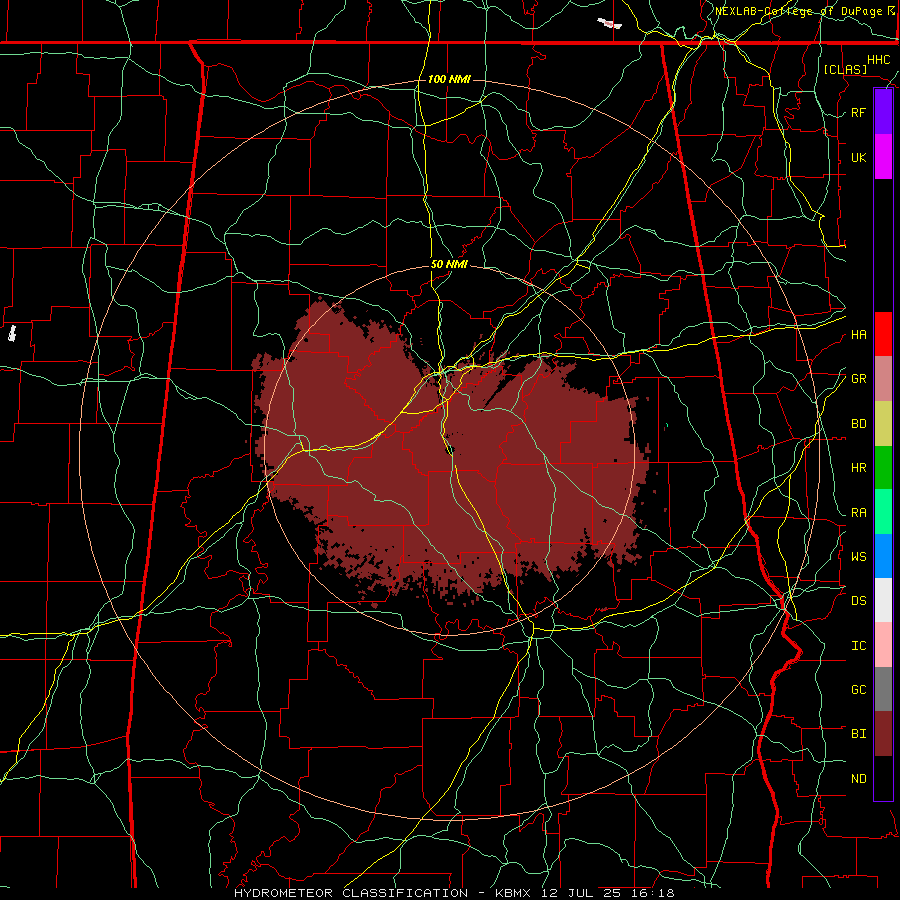Image resolution: width=900 pixels, height=900 pixels.
Task: Click the DS legend label
Action: click(858, 601)
